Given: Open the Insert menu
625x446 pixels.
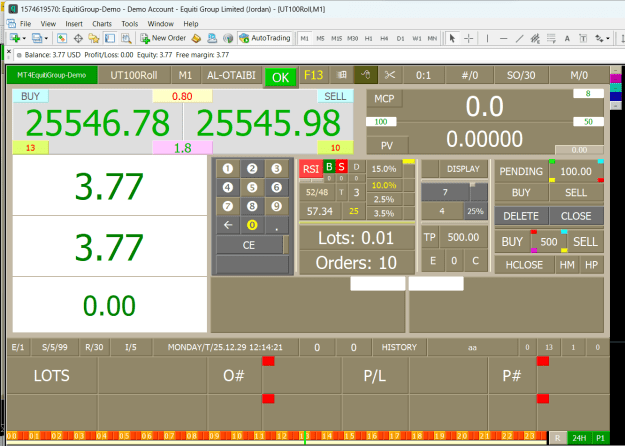Looking at the screenshot, I should click(74, 24).
